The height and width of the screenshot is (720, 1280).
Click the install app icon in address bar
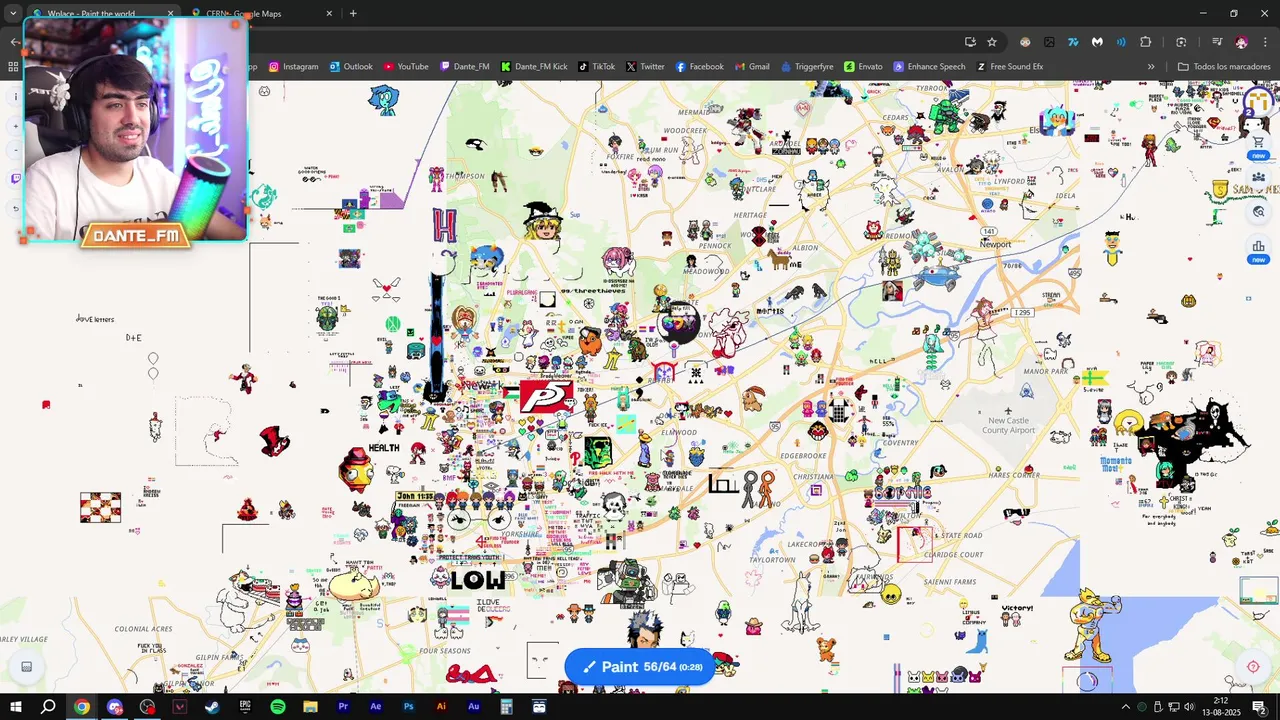[970, 42]
